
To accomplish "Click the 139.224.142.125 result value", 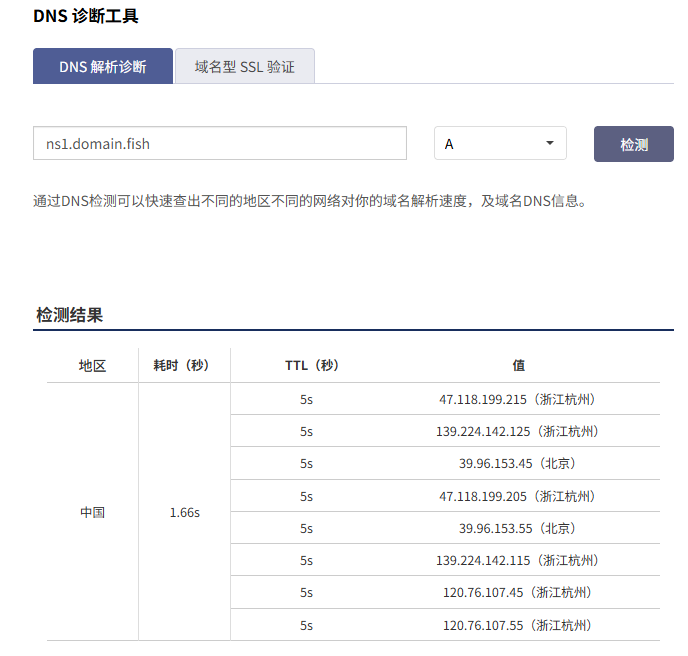I will point(517,431).
